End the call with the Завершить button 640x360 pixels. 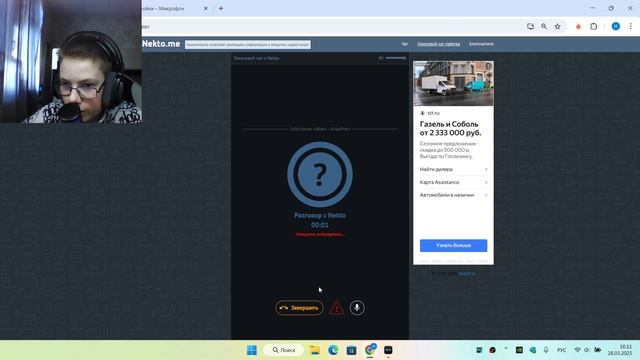[299, 308]
